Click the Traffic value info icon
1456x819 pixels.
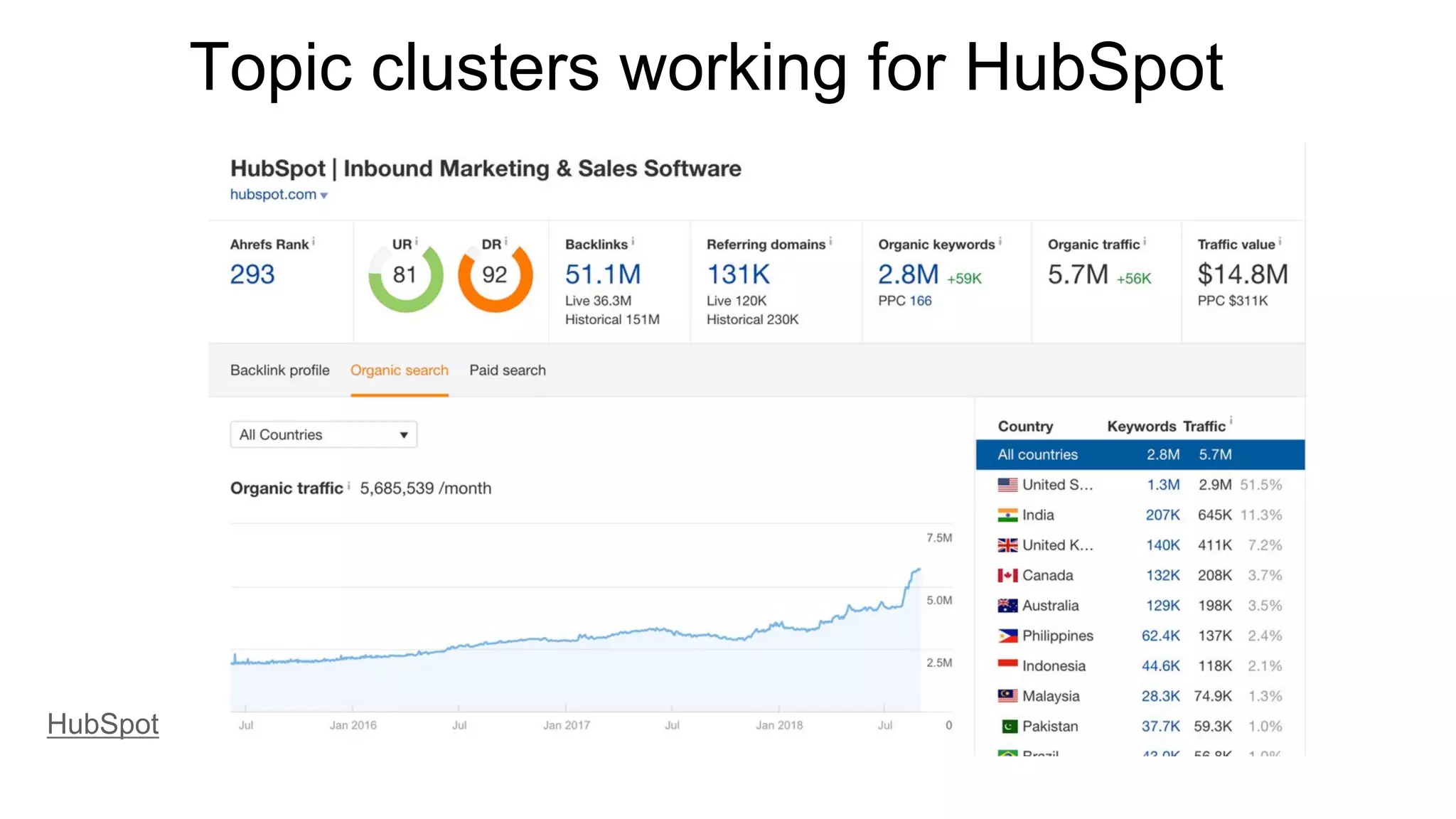1280,242
